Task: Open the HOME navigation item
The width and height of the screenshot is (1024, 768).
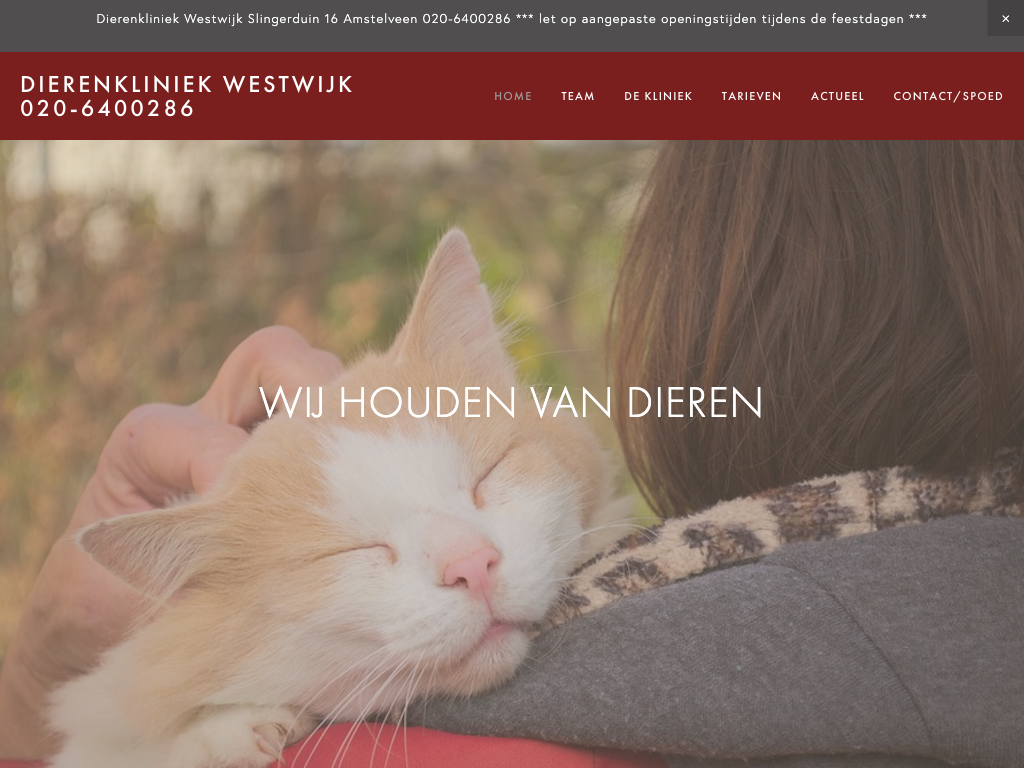Action: point(513,96)
